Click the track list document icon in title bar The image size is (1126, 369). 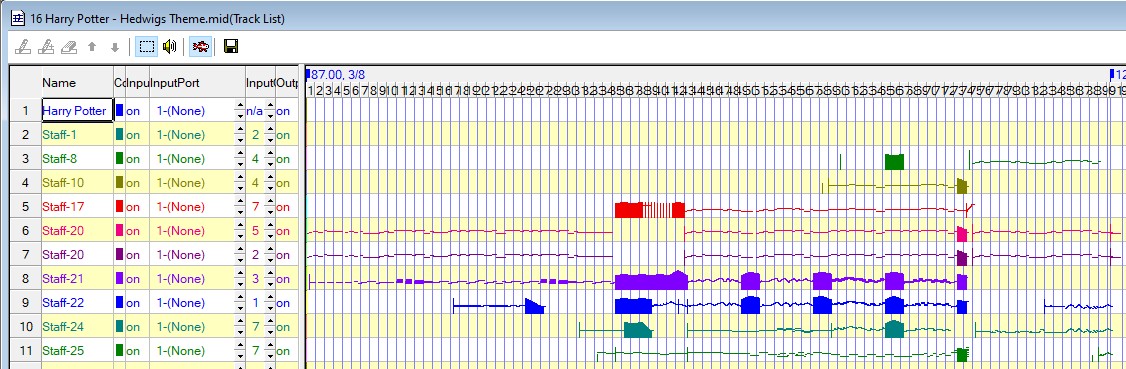coord(18,19)
